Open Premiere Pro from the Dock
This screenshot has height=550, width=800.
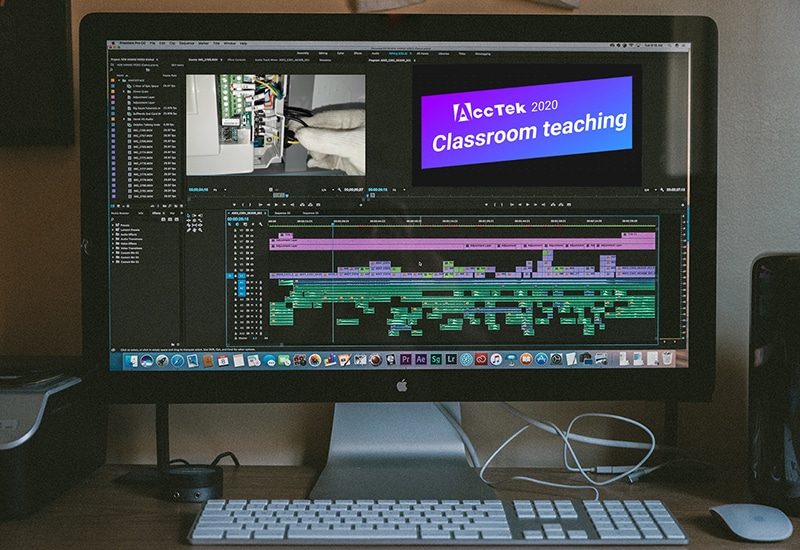coord(406,360)
